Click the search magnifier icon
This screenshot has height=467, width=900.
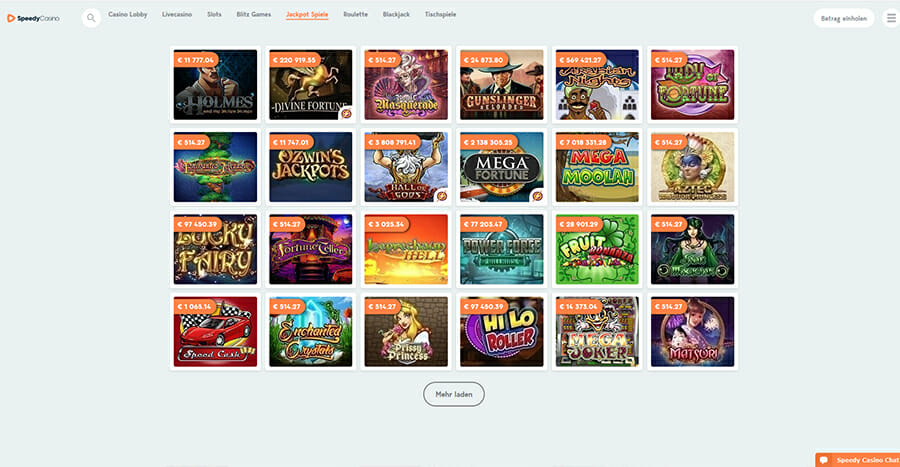tap(91, 18)
